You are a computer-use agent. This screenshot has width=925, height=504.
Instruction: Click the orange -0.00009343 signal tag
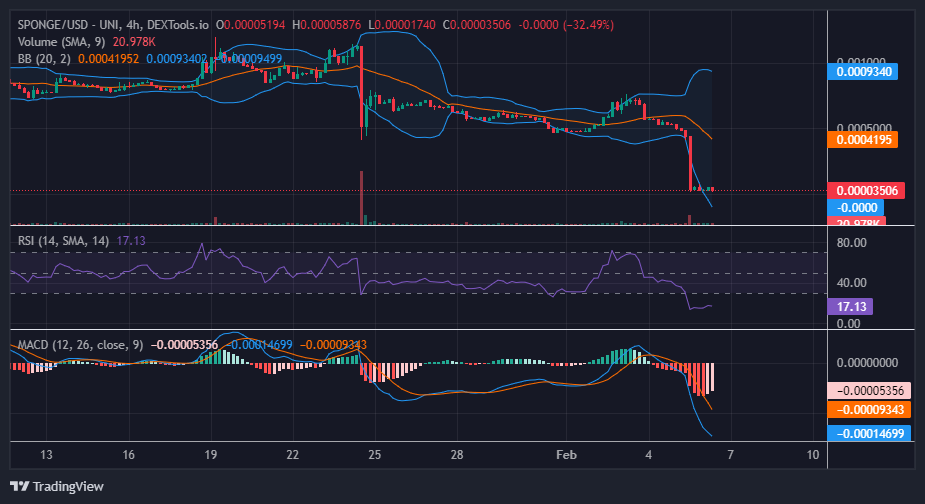coord(870,410)
